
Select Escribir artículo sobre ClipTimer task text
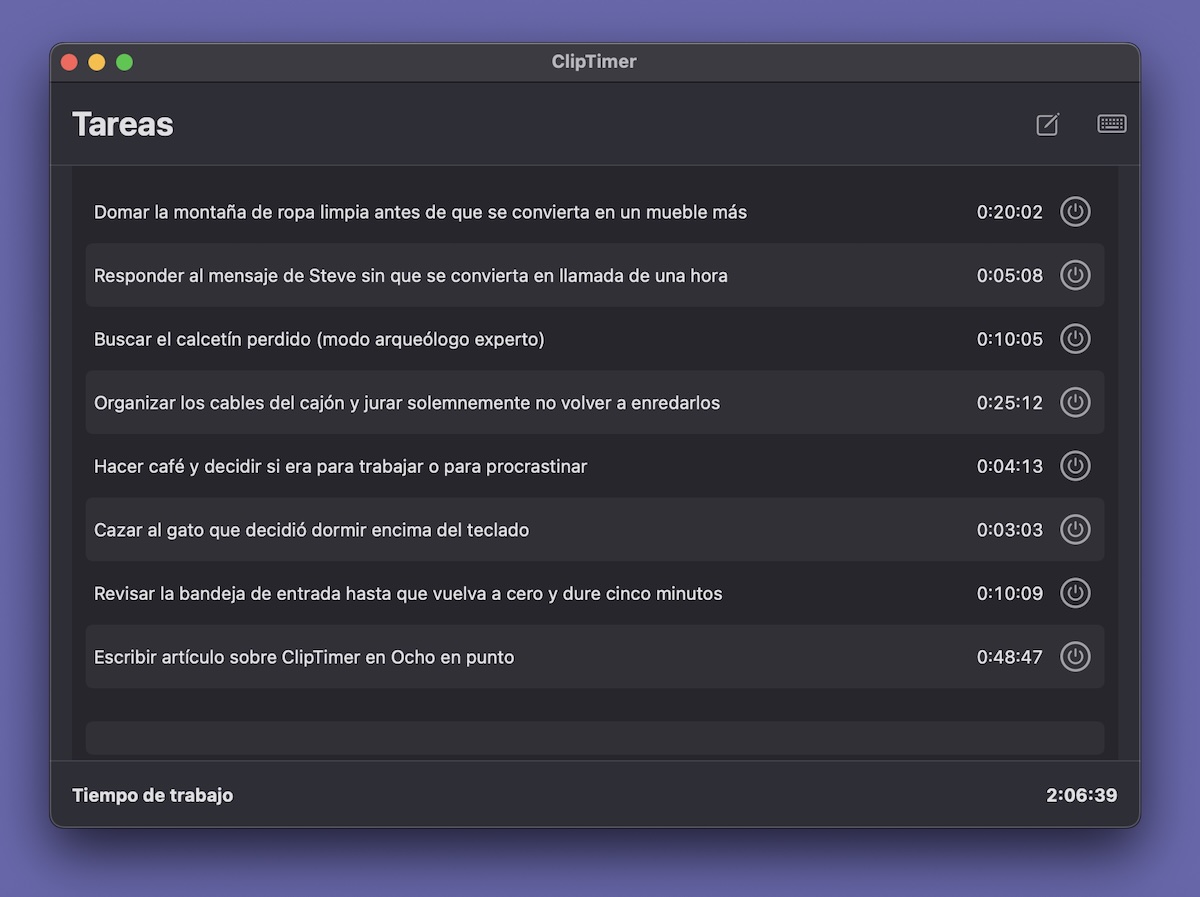(304, 657)
